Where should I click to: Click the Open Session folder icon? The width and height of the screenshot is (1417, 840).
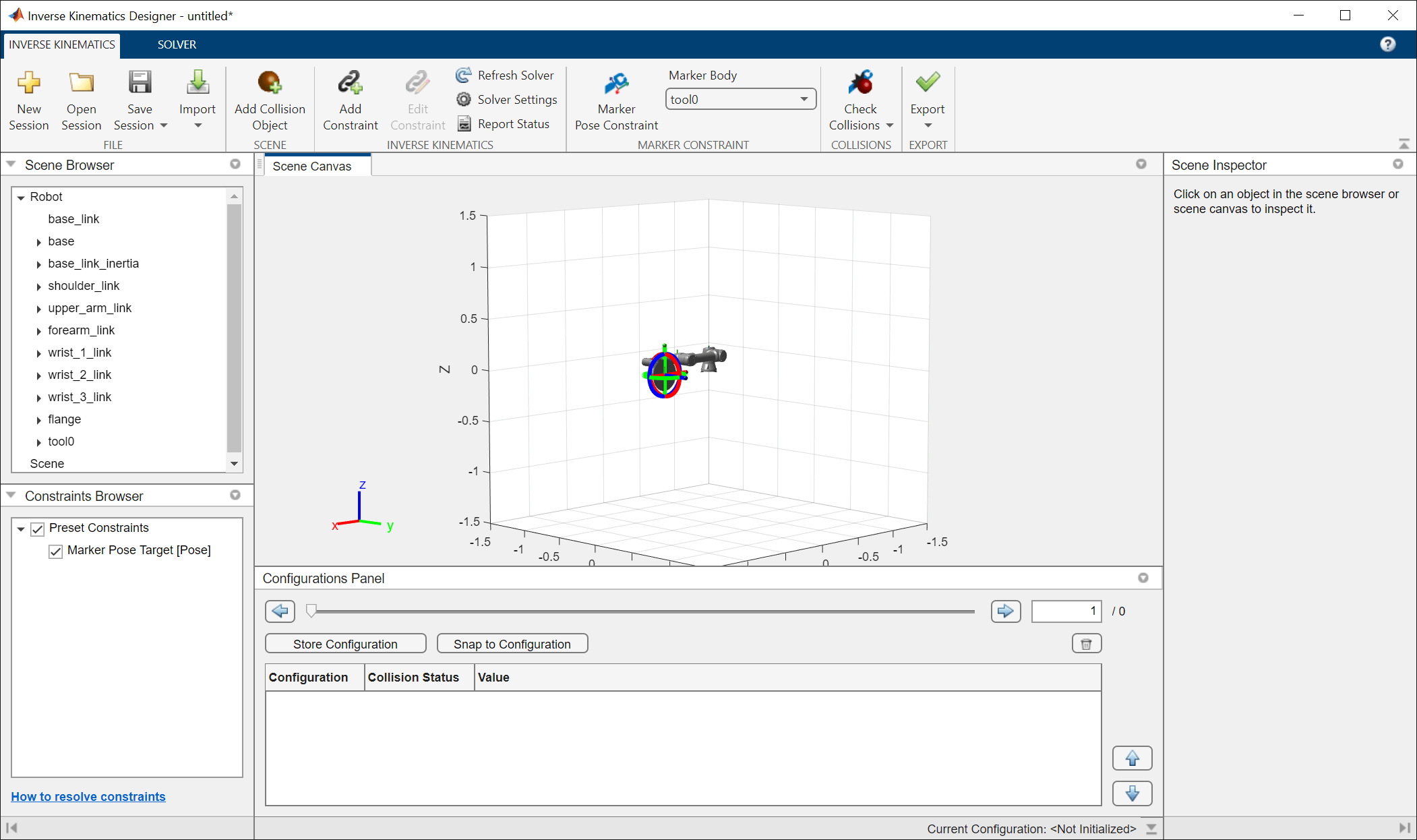[81, 83]
